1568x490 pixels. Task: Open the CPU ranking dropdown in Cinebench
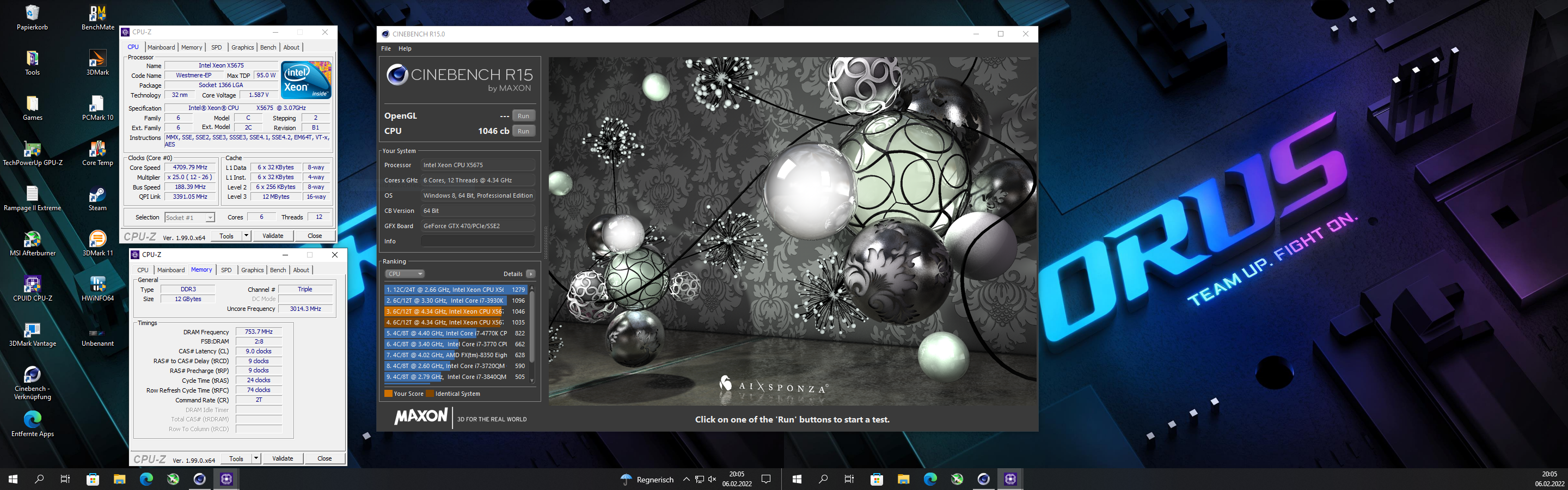pos(405,274)
